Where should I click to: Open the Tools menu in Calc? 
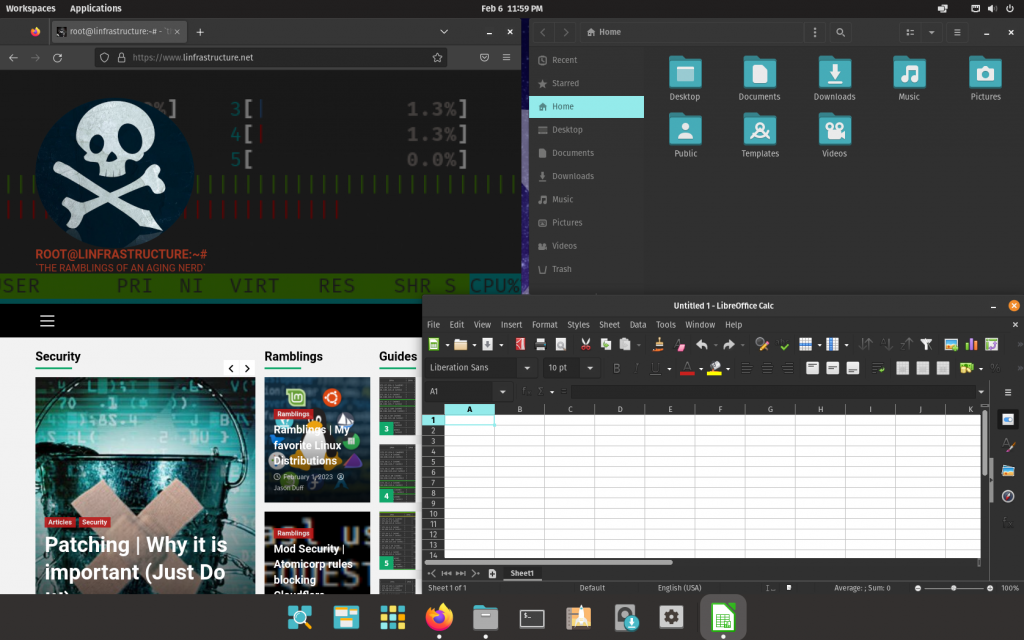click(665, 325)
